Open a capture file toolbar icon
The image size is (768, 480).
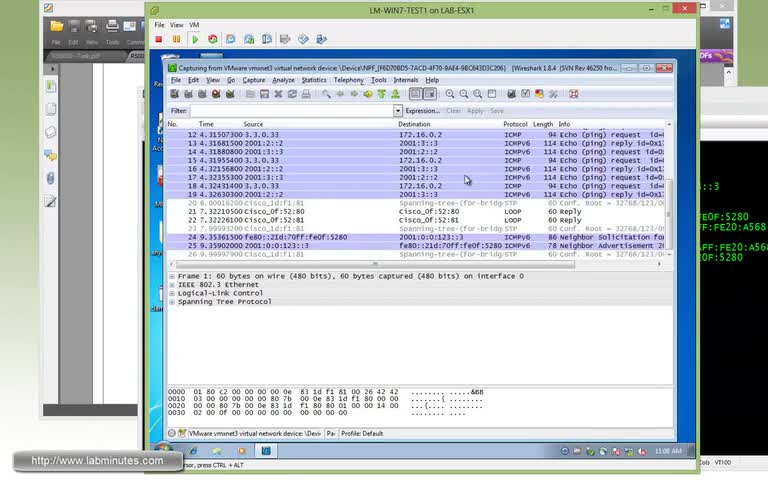point(250,94)
